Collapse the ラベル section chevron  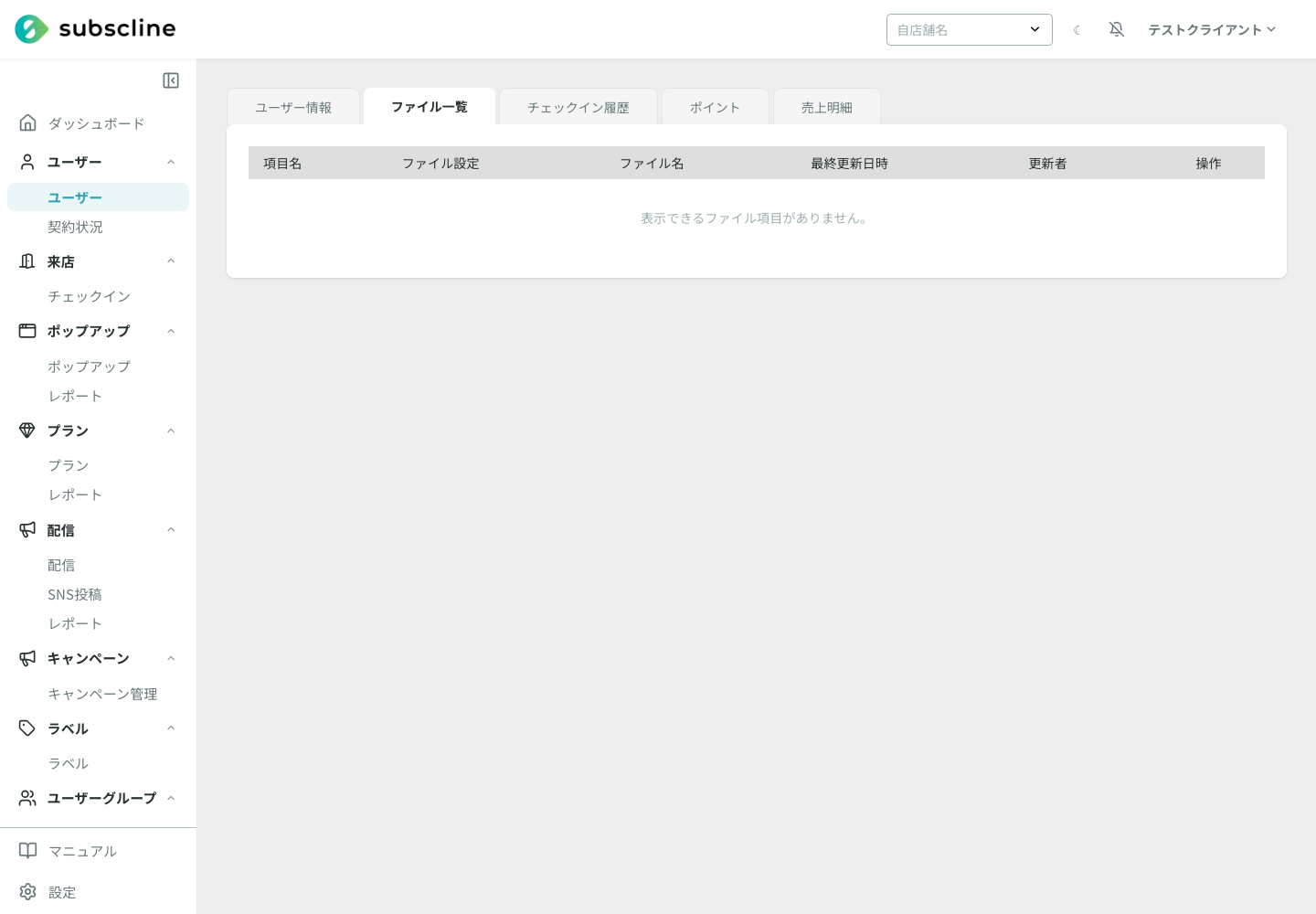[x=171, y=728]
